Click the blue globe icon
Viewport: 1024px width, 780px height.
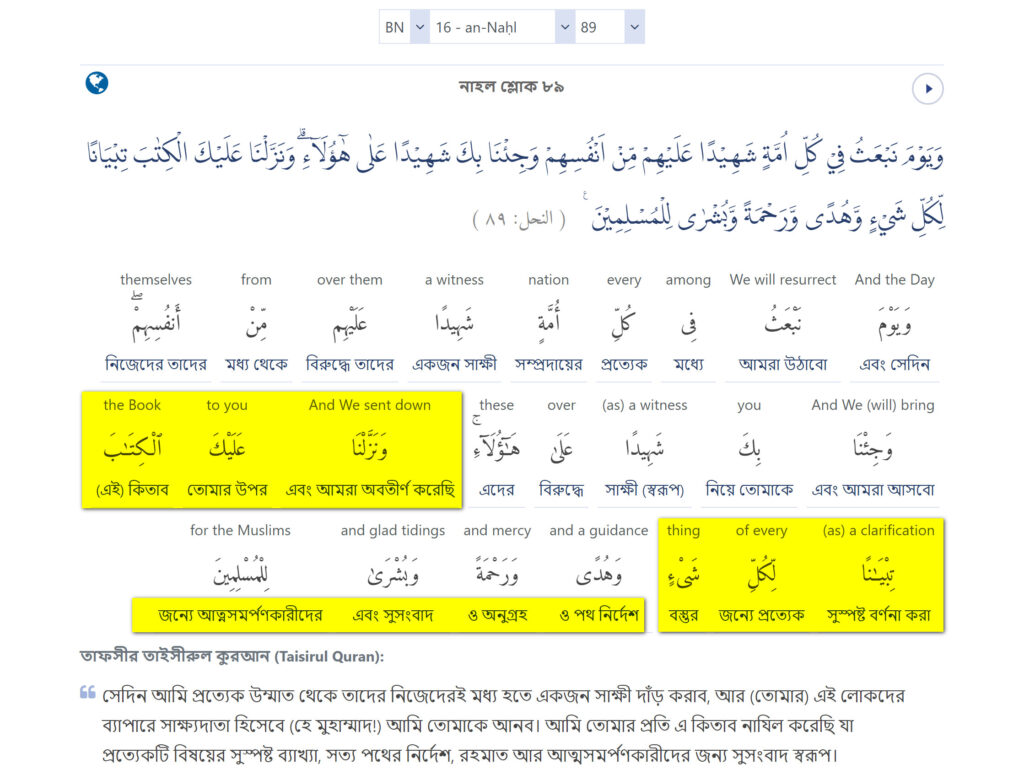tap(97, 83)
